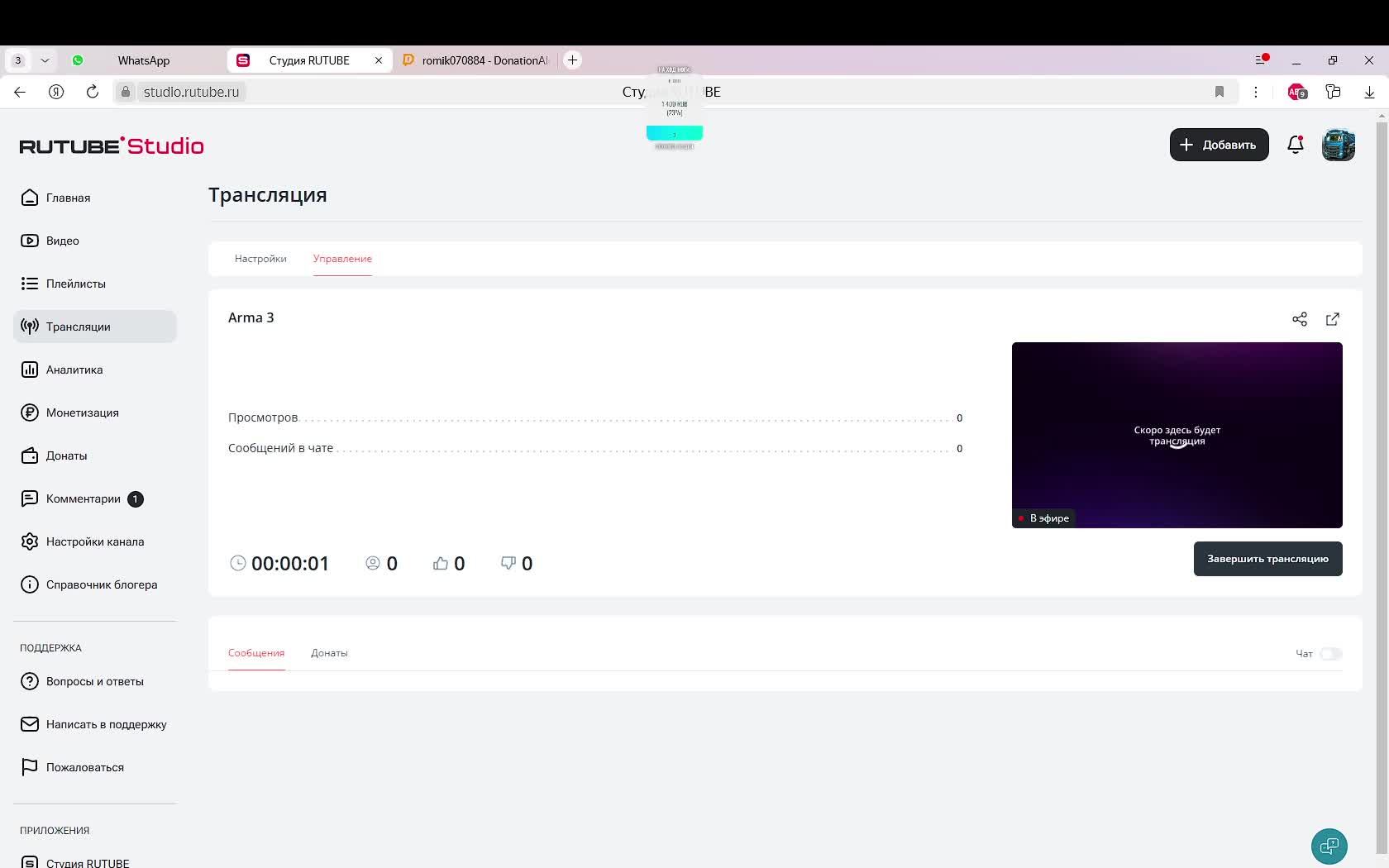Image resolution: width=1389 pixels, height=868 pixels.
Task: Close the Студия RUTUBE tab
Action: click(379, 60)
